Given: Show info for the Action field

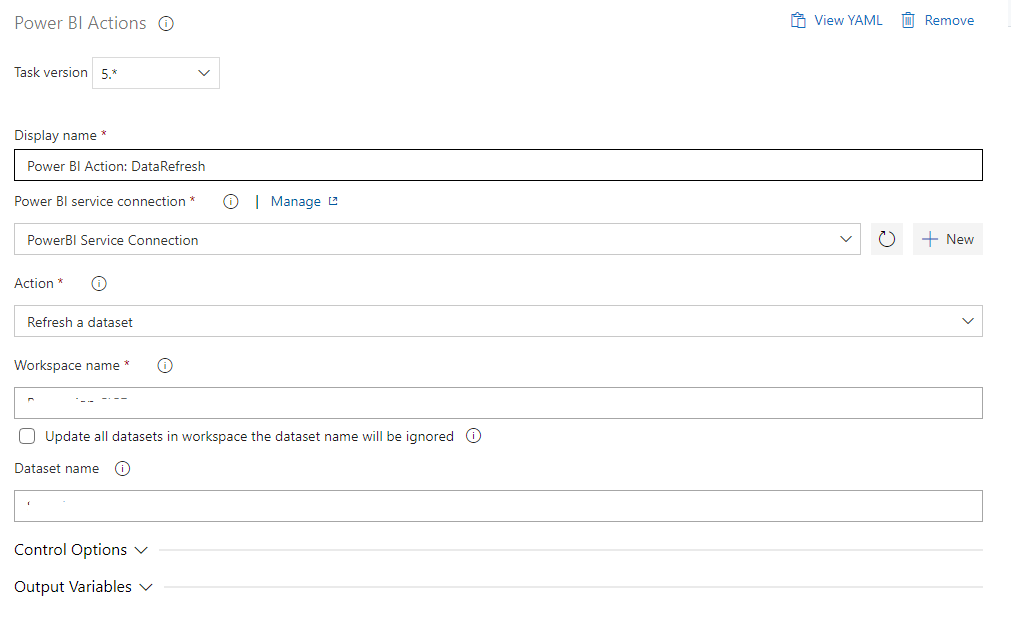Looking at the screenshot, I should (x=99, y=284).
